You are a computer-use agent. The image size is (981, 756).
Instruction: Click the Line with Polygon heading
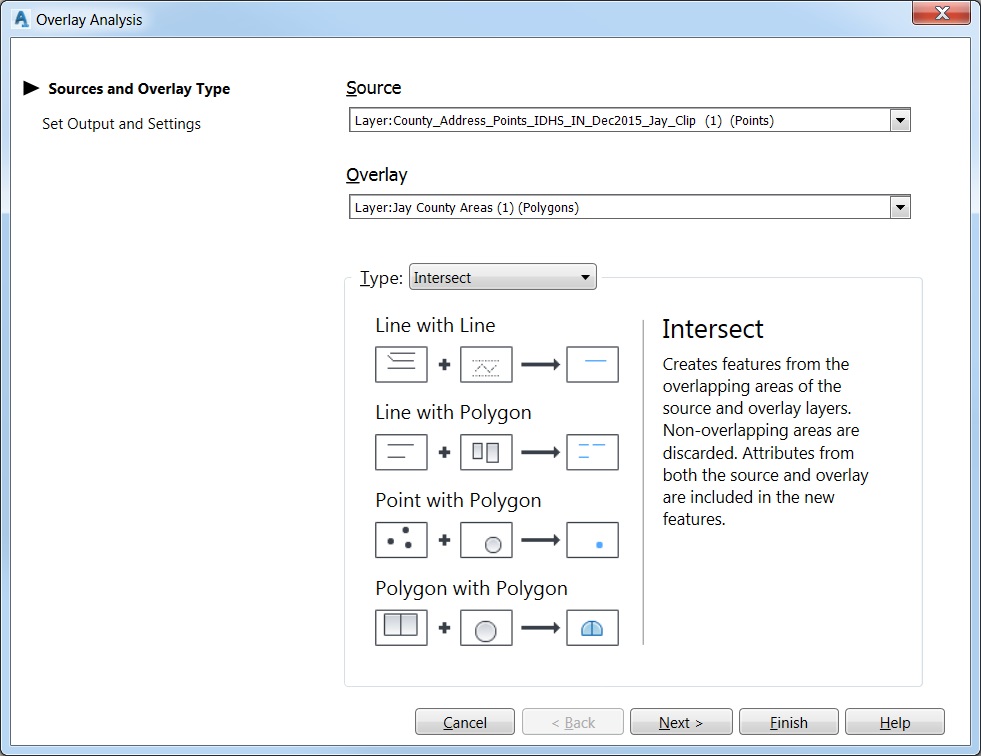coord(454,413)
